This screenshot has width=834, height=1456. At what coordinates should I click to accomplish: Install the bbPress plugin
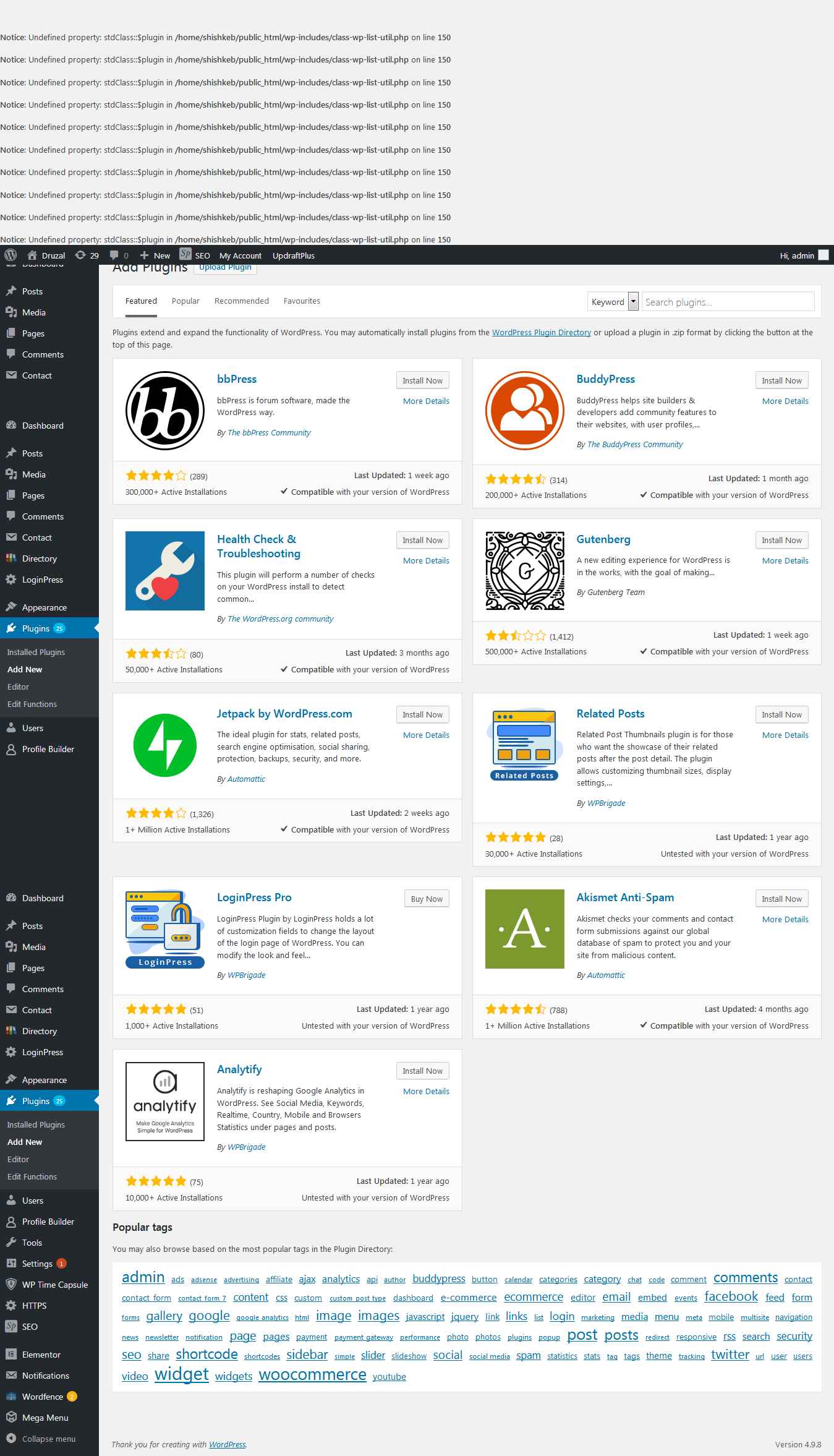[x=423, y=380]
